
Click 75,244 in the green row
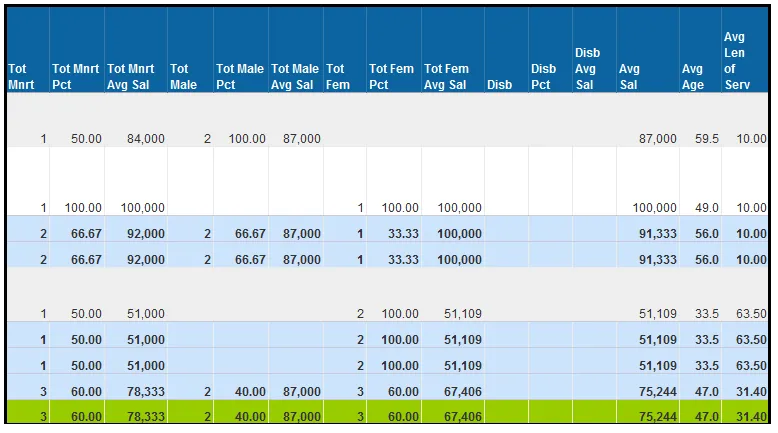pos(657,417)
